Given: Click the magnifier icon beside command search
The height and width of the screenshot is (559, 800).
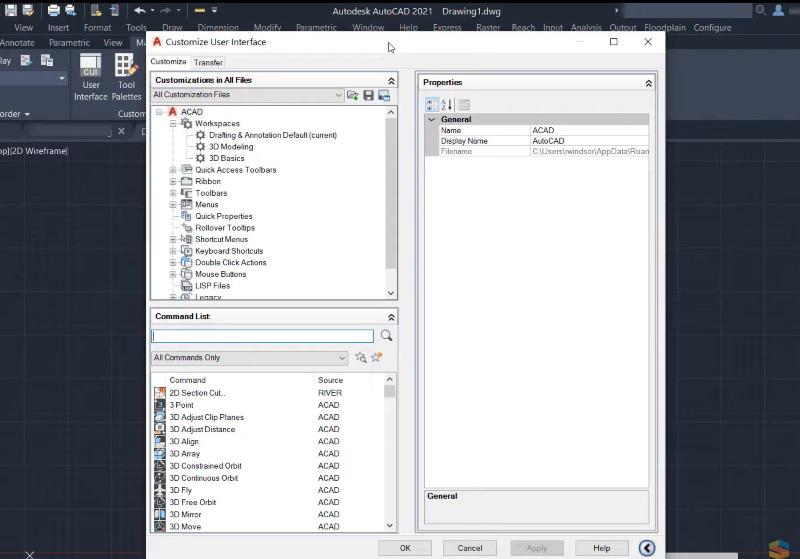Looking at the screenshot, I should pos(386,336).
